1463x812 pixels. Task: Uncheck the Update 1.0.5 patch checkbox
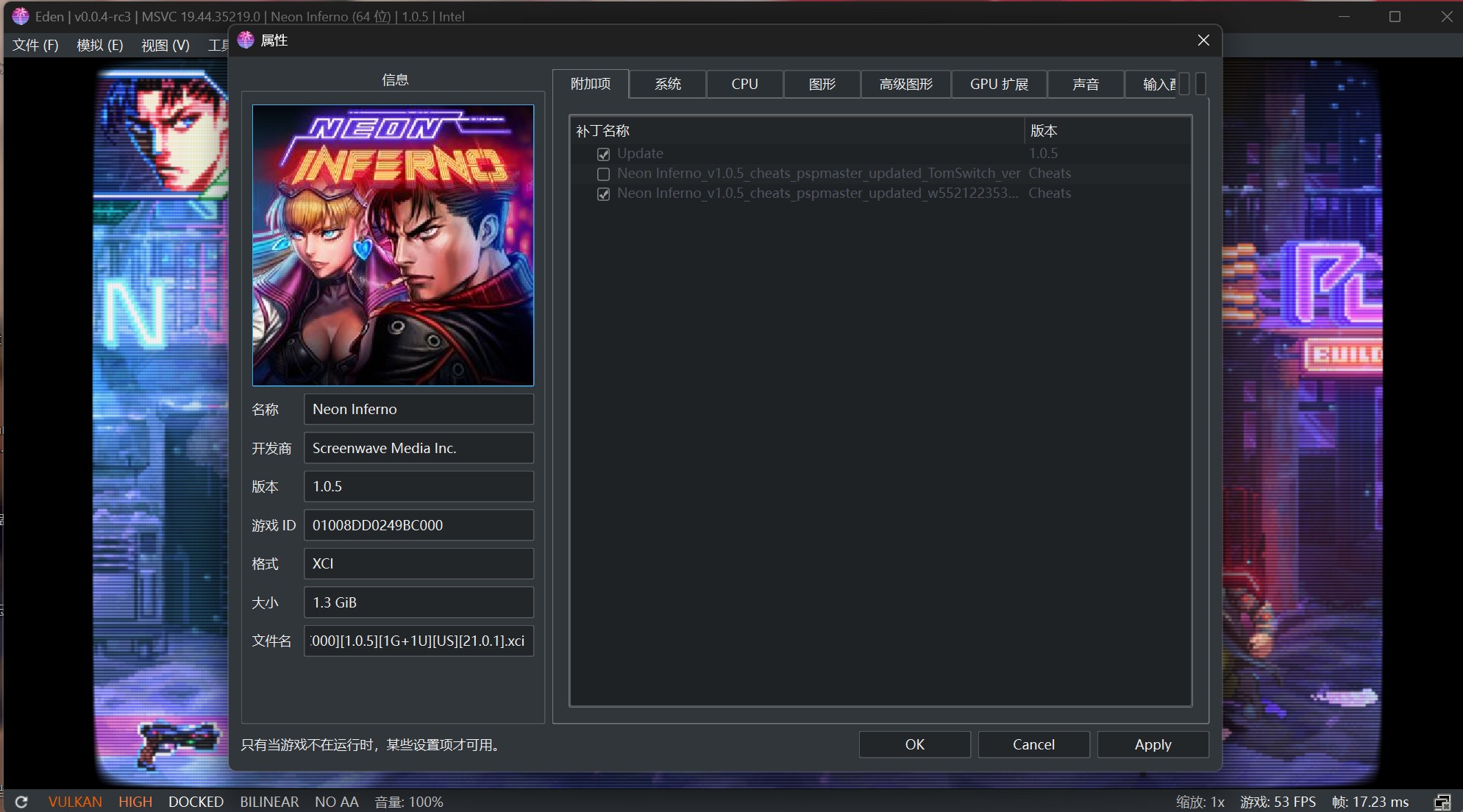tap(604, 154)
